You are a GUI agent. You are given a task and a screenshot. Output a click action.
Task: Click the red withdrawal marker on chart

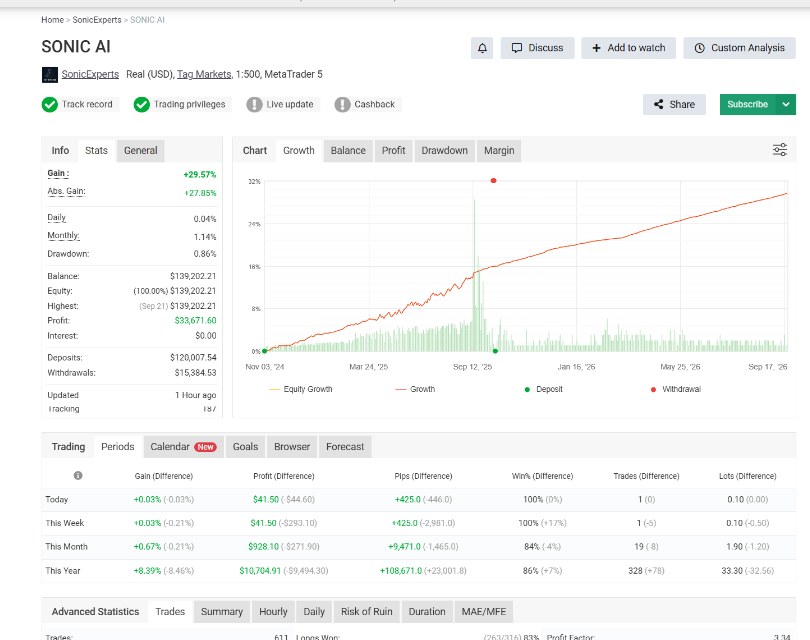pyautogui.click(x=493, y=181)
